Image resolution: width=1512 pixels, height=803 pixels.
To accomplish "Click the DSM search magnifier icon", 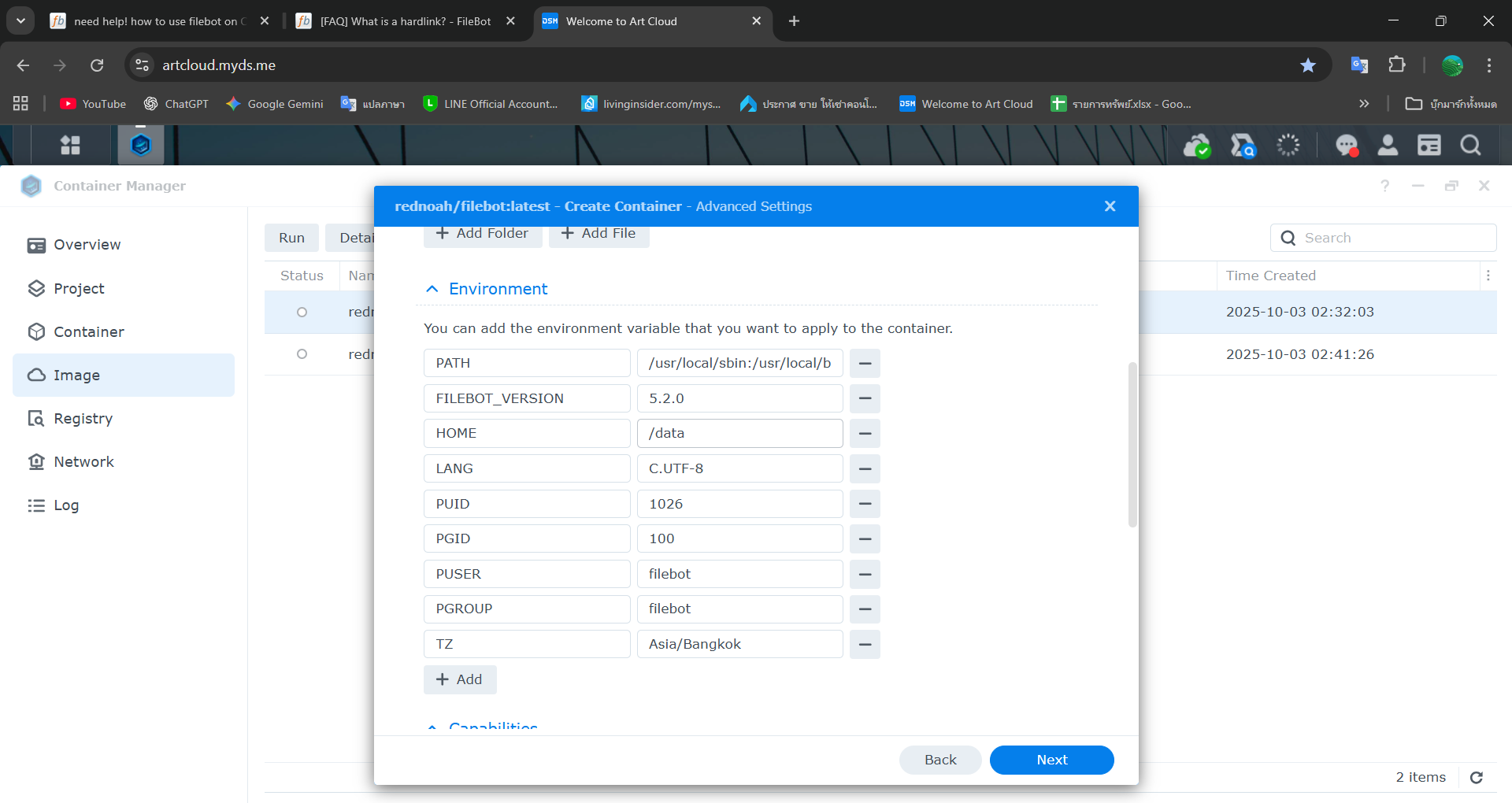I will pos(1469,145).
